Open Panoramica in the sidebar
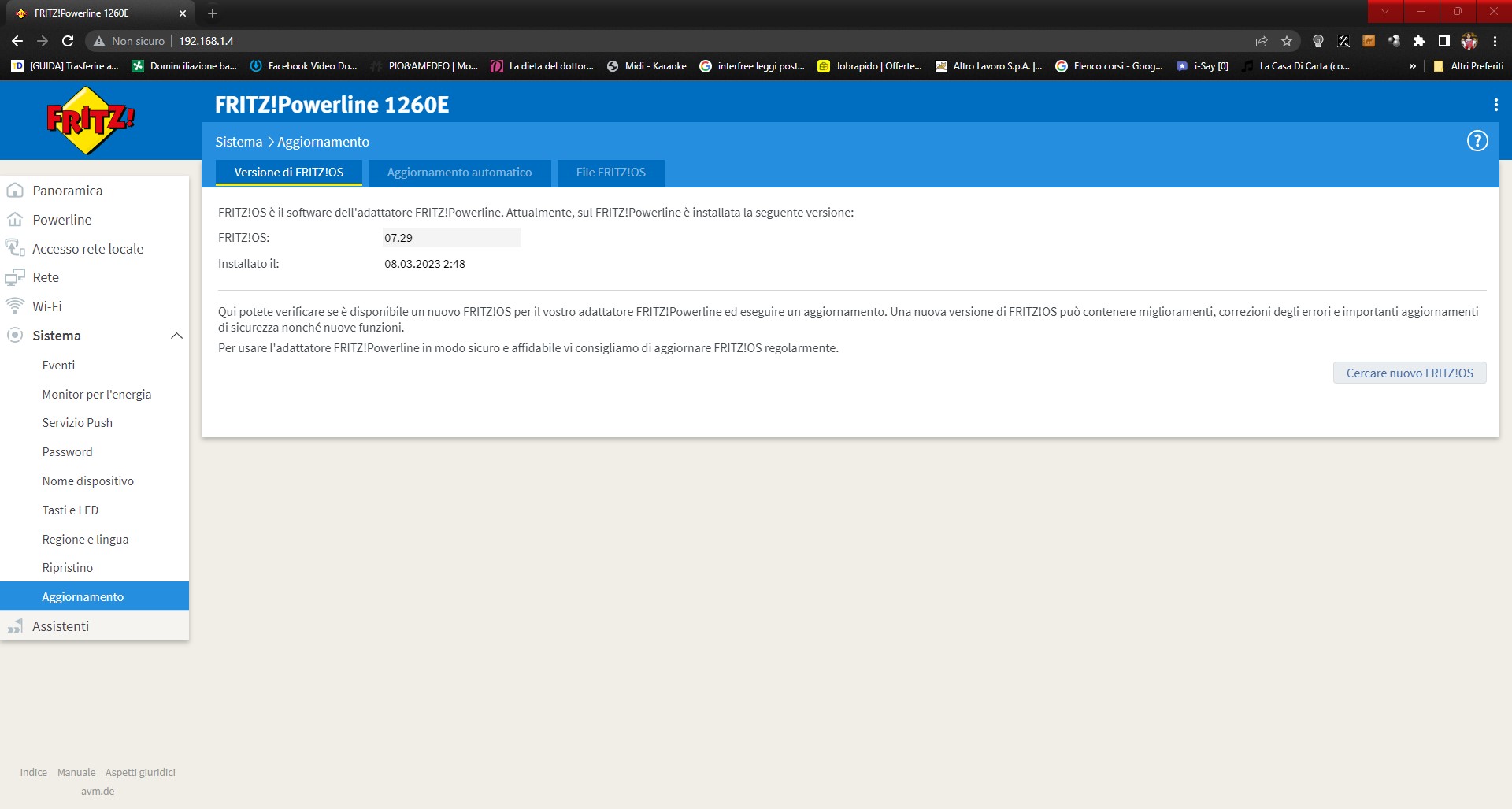 [68, 191]
